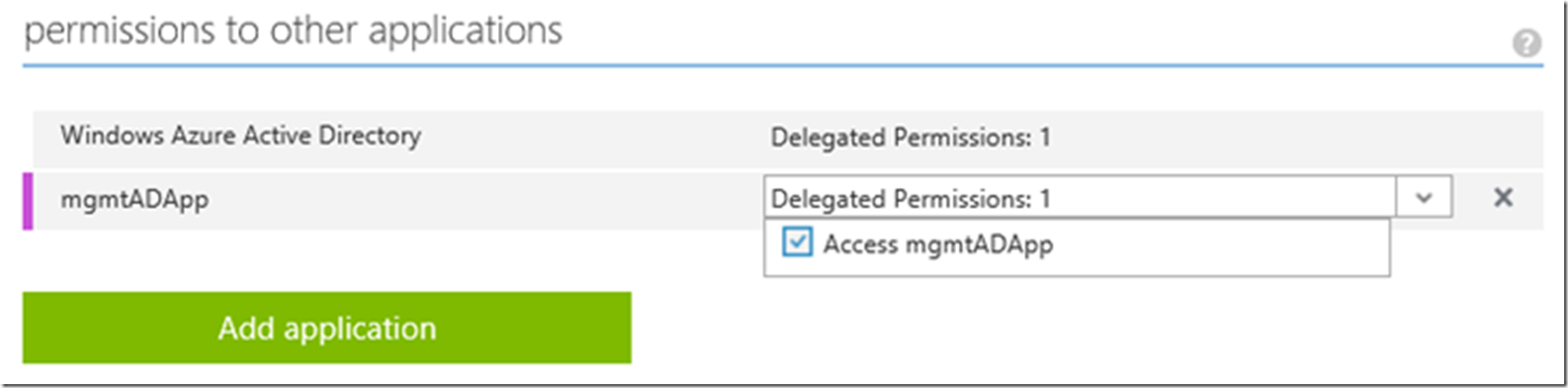Click the checkmark icon next to Access mgmtADApp
Viewport: 1568px width, 388px height.
coord(797,243)
